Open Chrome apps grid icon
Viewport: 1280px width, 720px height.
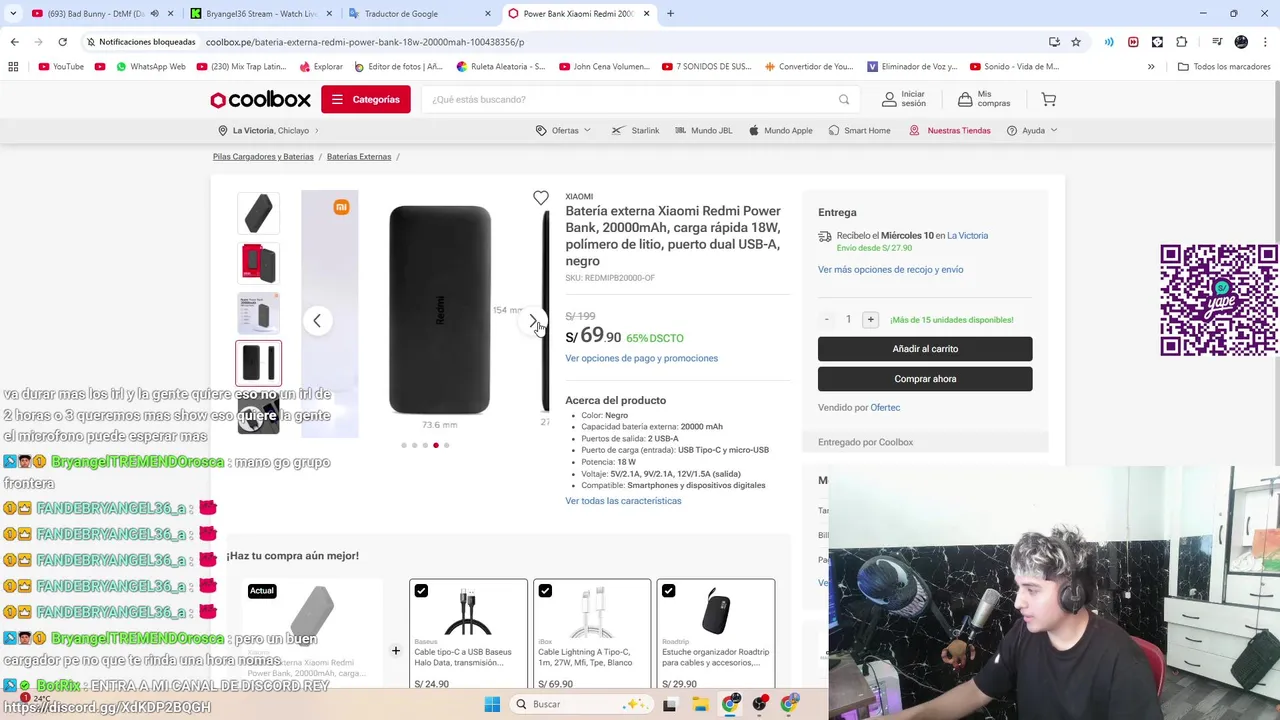[13, 67]
